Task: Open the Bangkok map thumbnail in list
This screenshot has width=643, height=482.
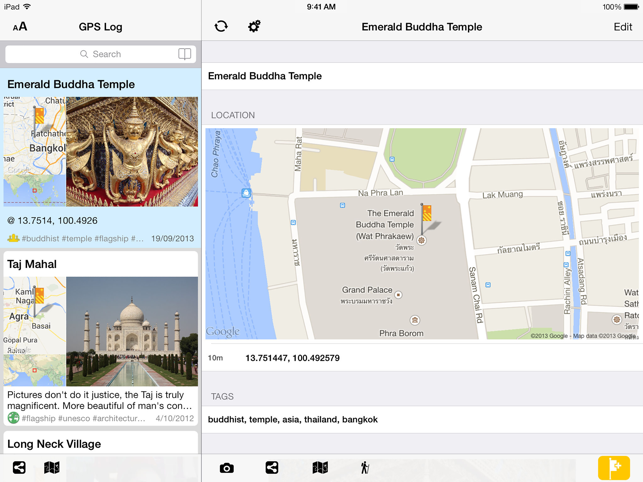Action: click(34, 151)
